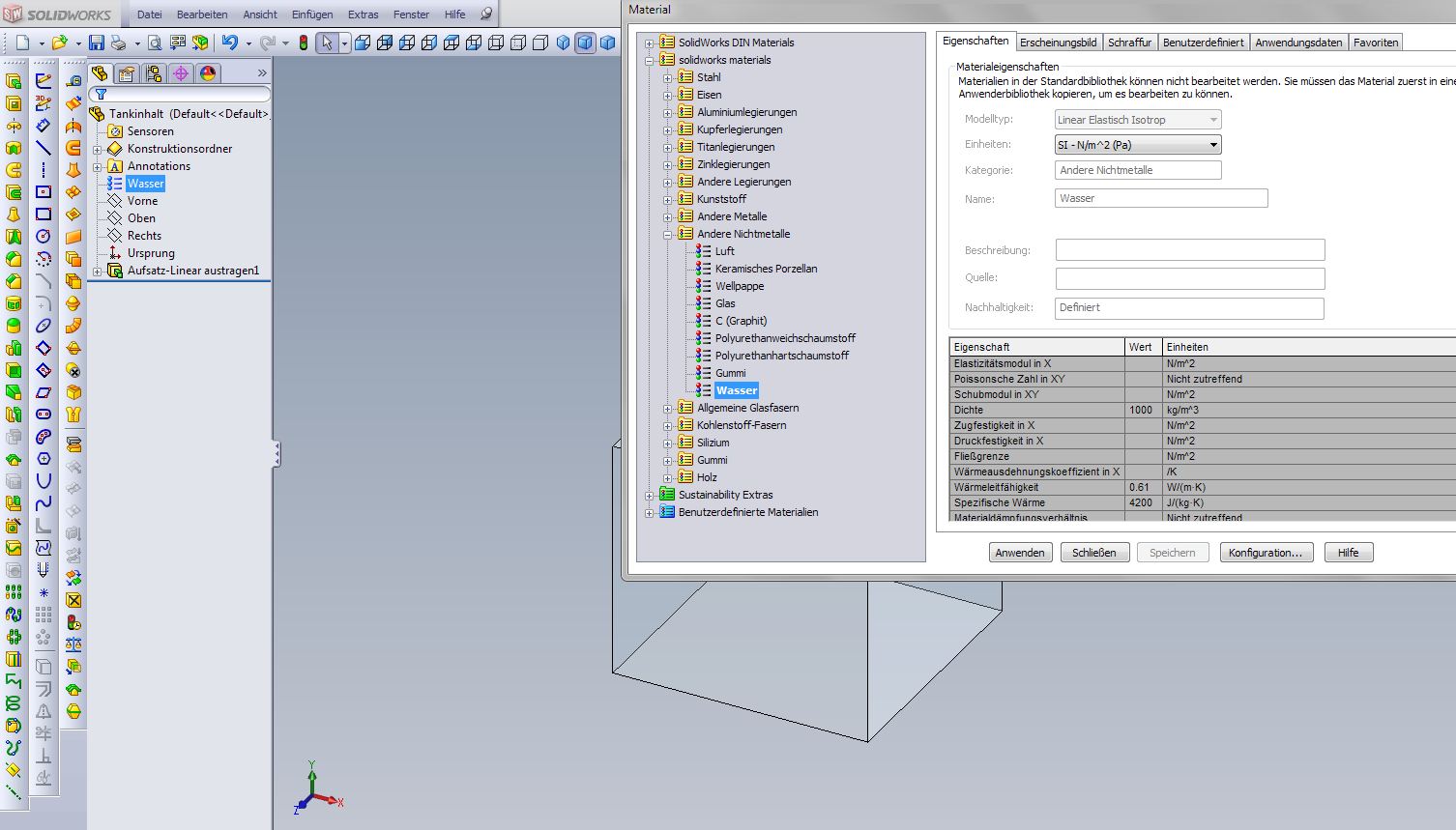Select the Circle sketch tool
Viewport: 1456px width, 830px height.
point(44,236)
